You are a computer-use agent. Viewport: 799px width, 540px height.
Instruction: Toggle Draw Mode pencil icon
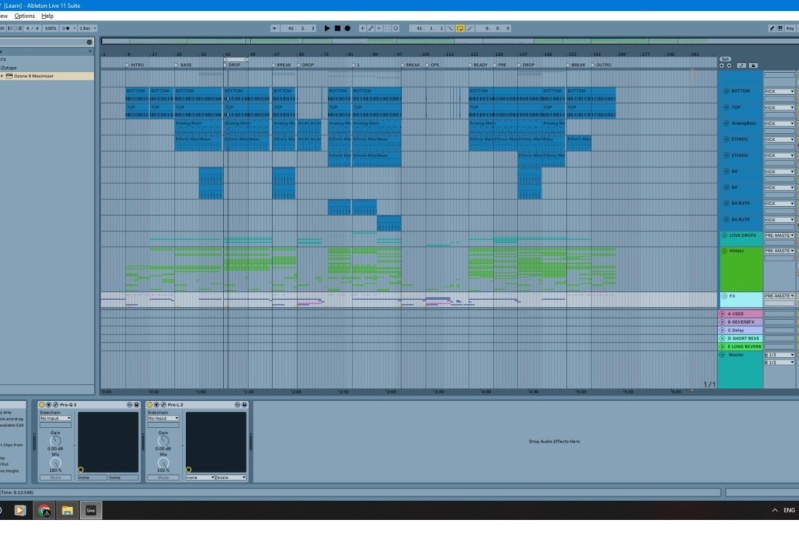771,29
